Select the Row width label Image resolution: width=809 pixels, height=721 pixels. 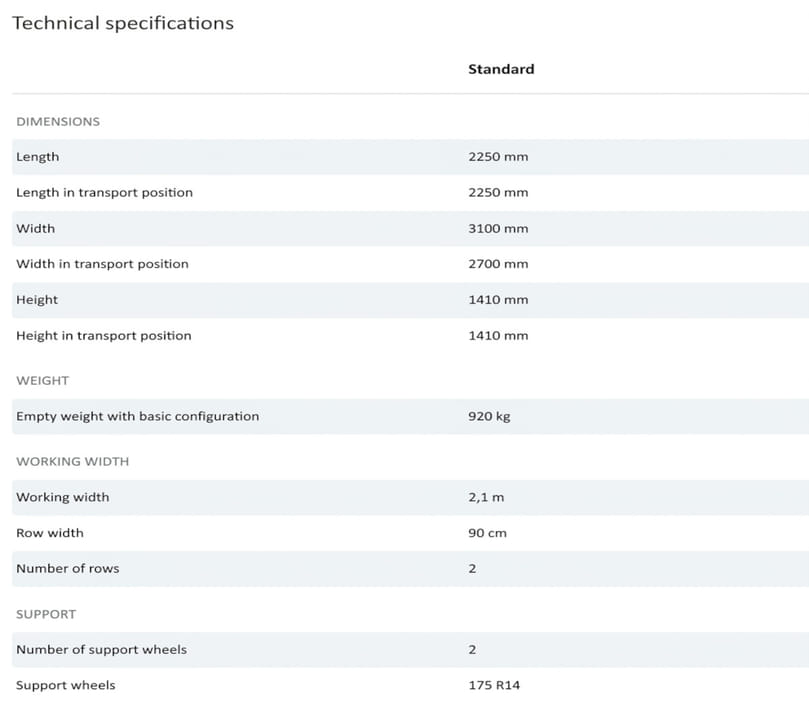click(50, 533)
